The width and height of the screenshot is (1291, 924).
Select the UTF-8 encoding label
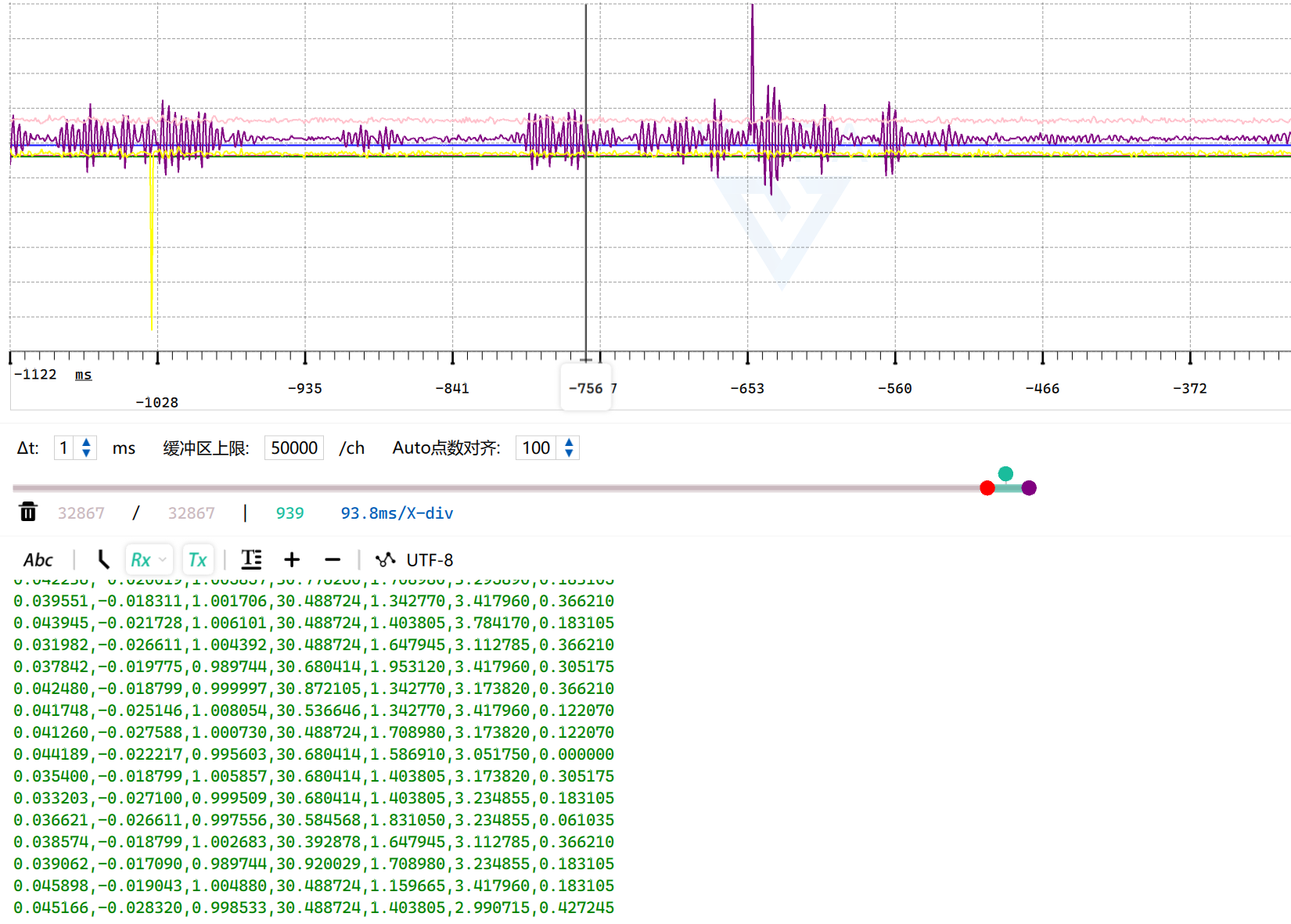430,560
